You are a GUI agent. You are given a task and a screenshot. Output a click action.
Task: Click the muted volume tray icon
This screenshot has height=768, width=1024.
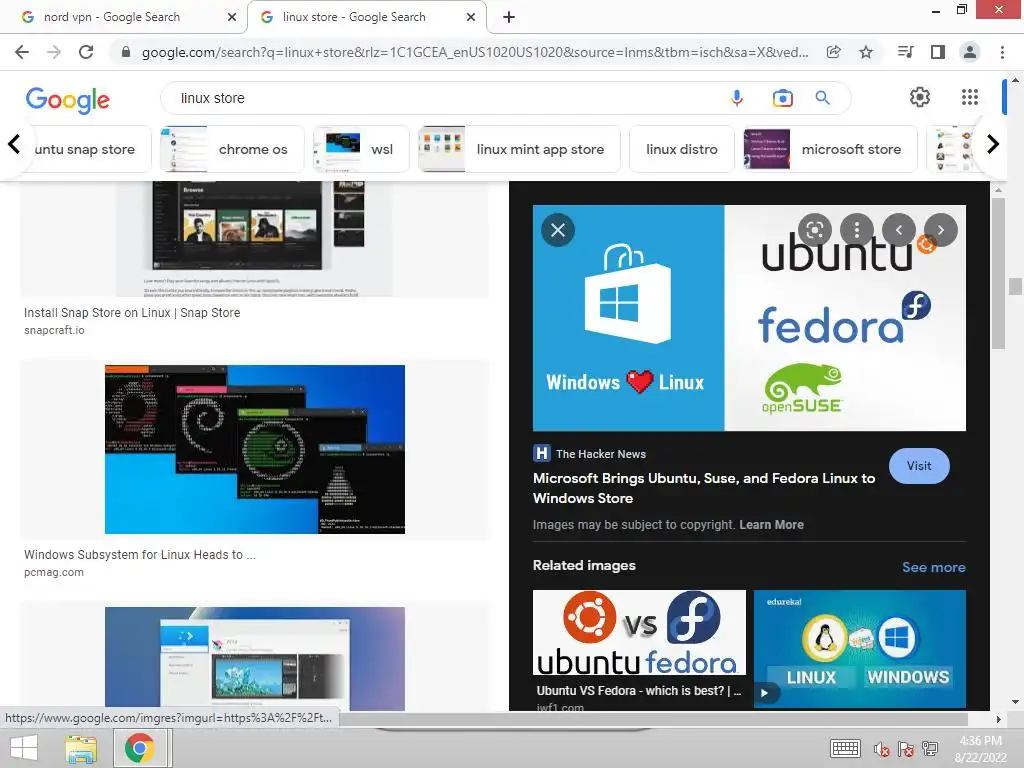[881, 749]
